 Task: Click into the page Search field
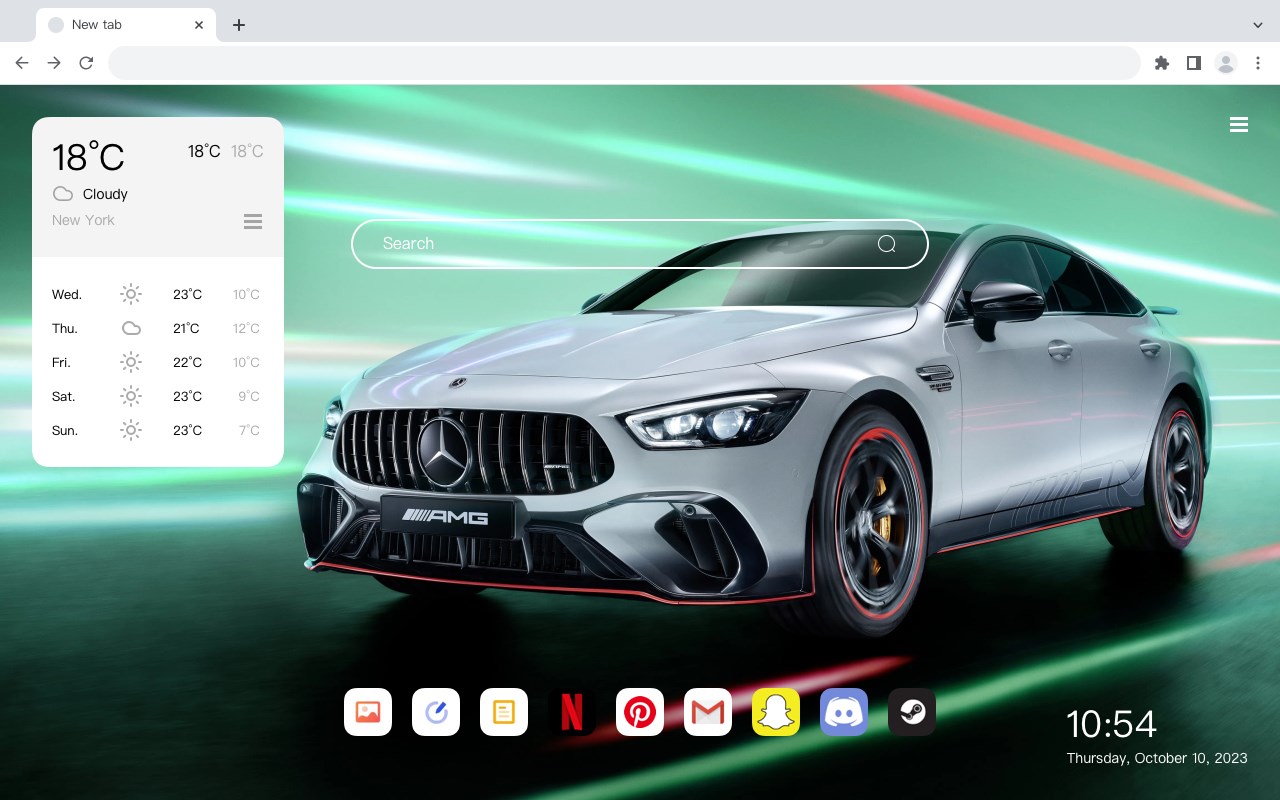[x=640, y=244]
